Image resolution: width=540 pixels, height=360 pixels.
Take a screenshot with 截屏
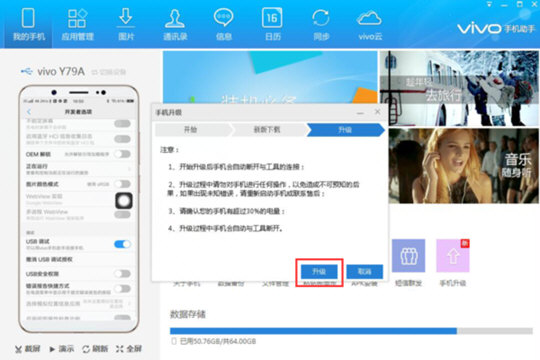point(28,349)
